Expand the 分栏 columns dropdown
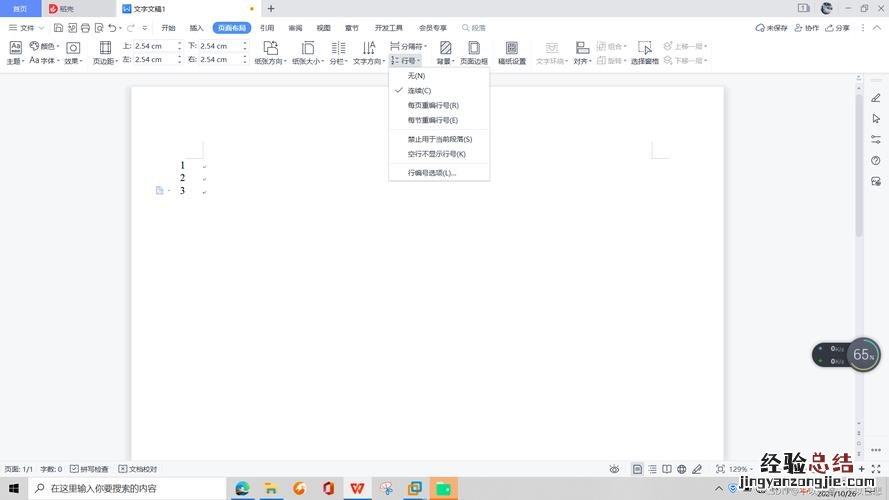This screenshot has width=889, height=500. pyautogui.click(x=338, y=61)
